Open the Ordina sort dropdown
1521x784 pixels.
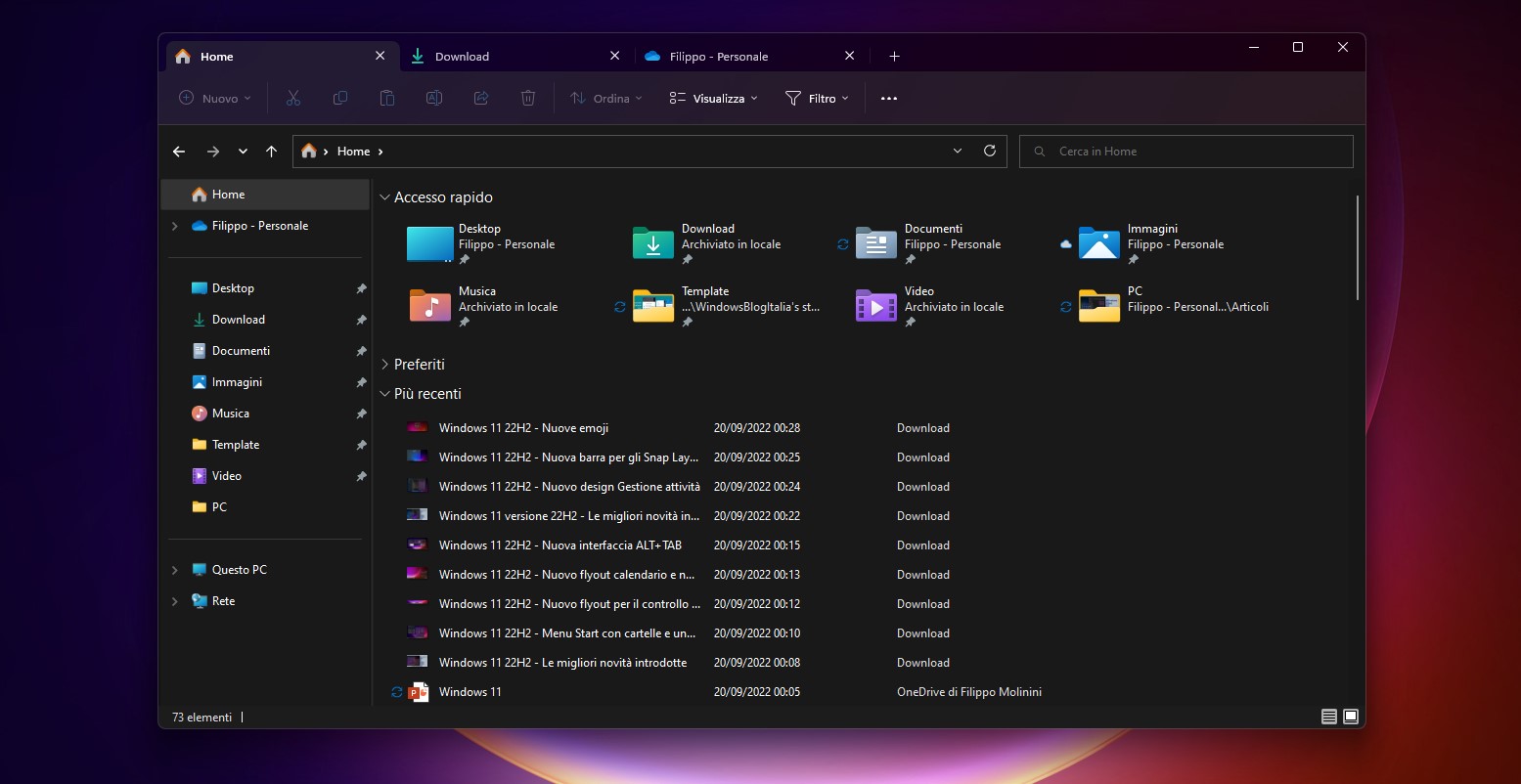606,98
